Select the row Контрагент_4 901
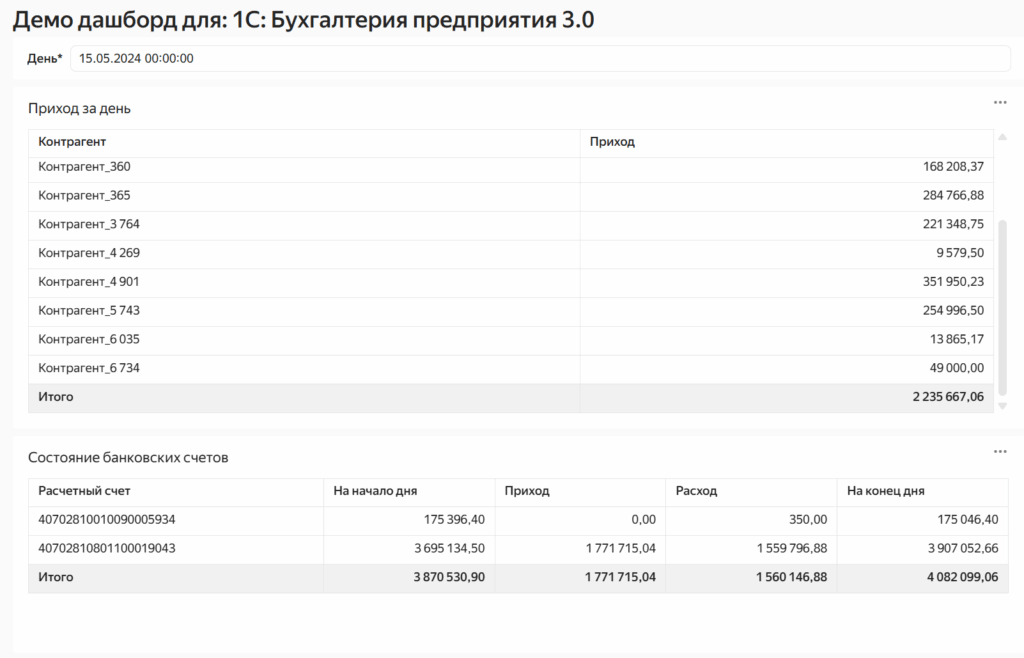This screenshot has height=658, width=1024. (511, 282)
